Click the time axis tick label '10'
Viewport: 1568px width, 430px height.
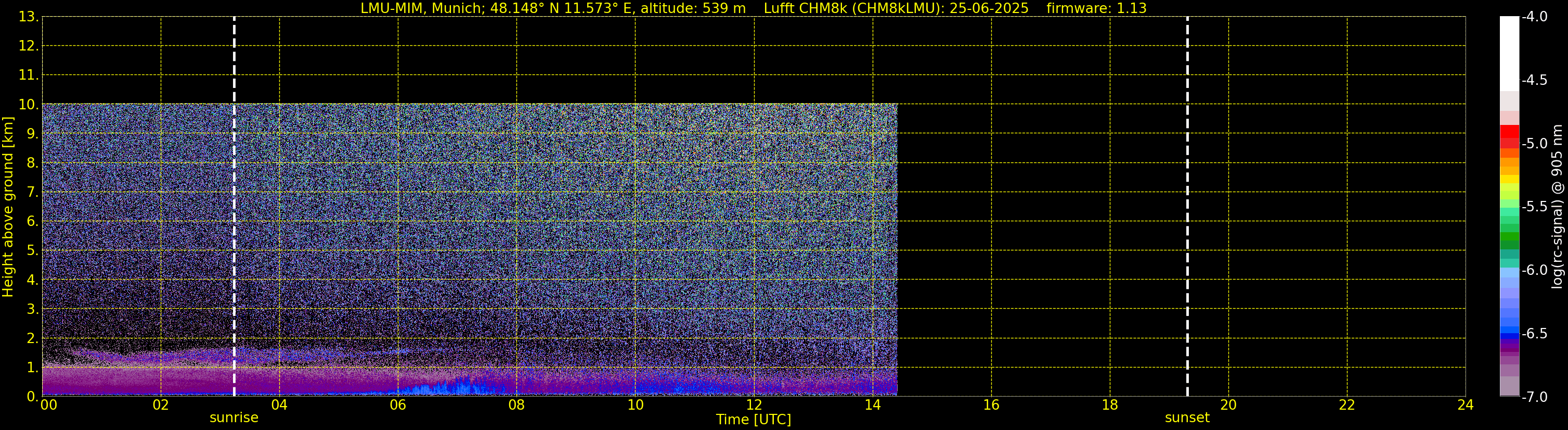point(636,405)
